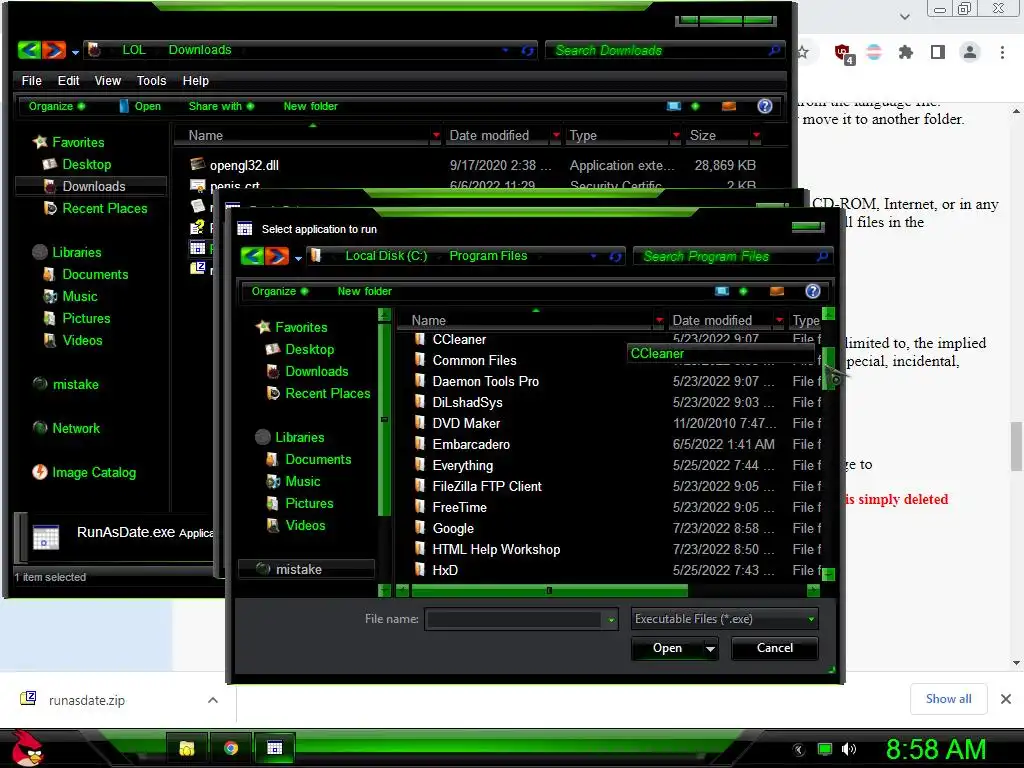Change view icon in Downloads Explorer toolbar

pos(674,106)
